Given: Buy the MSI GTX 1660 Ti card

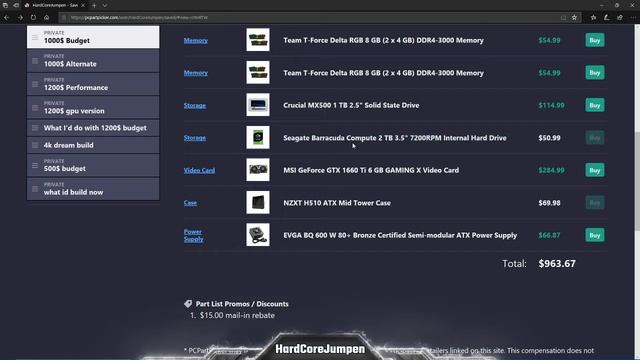Looking at the screenshot, I should [595, 170].
